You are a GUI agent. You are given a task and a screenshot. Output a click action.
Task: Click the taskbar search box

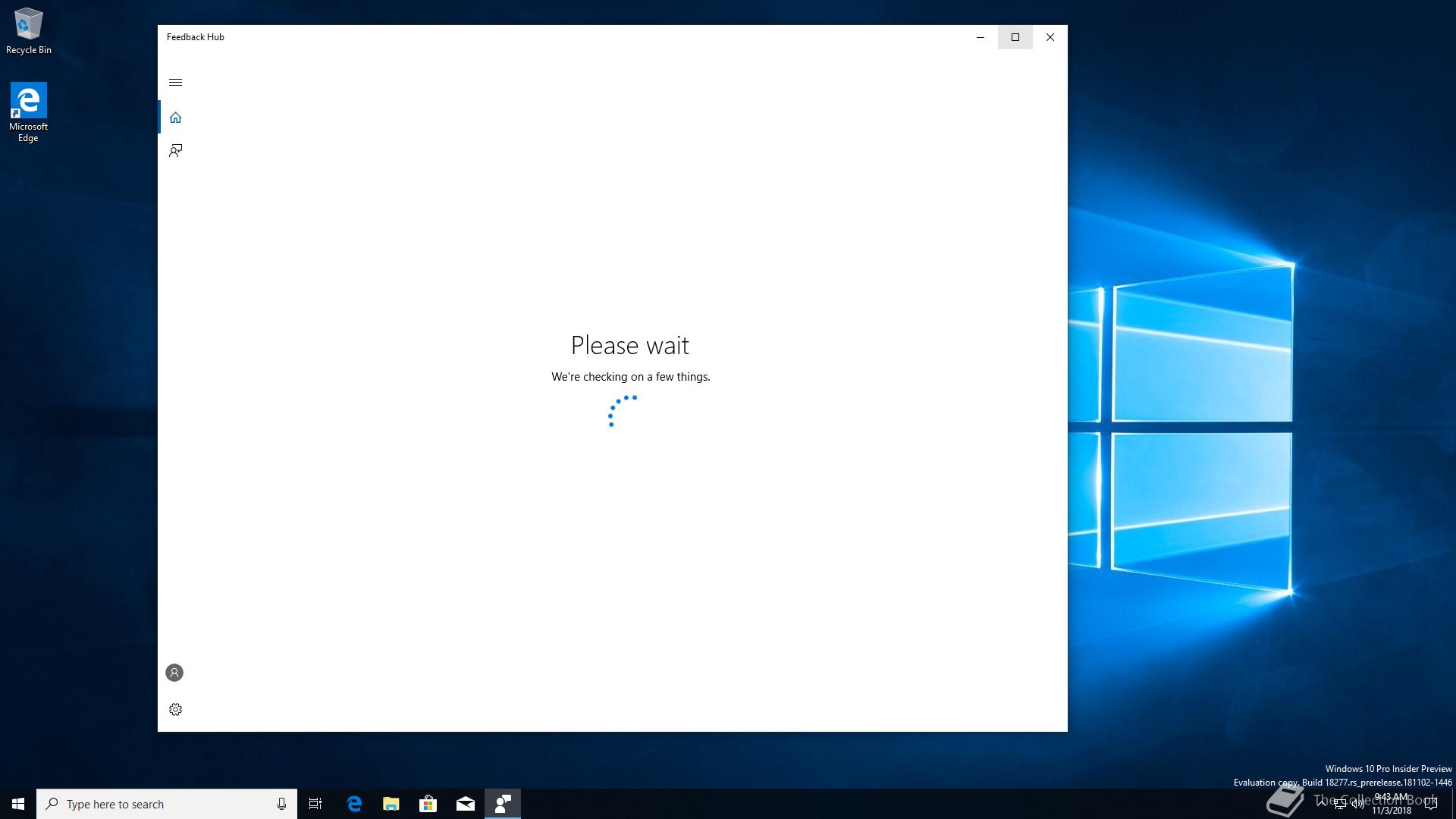(x=167, y=804)
